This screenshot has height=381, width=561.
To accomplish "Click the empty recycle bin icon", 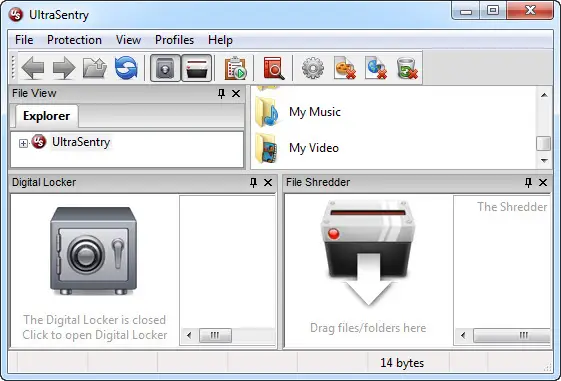I will (407, 68).
